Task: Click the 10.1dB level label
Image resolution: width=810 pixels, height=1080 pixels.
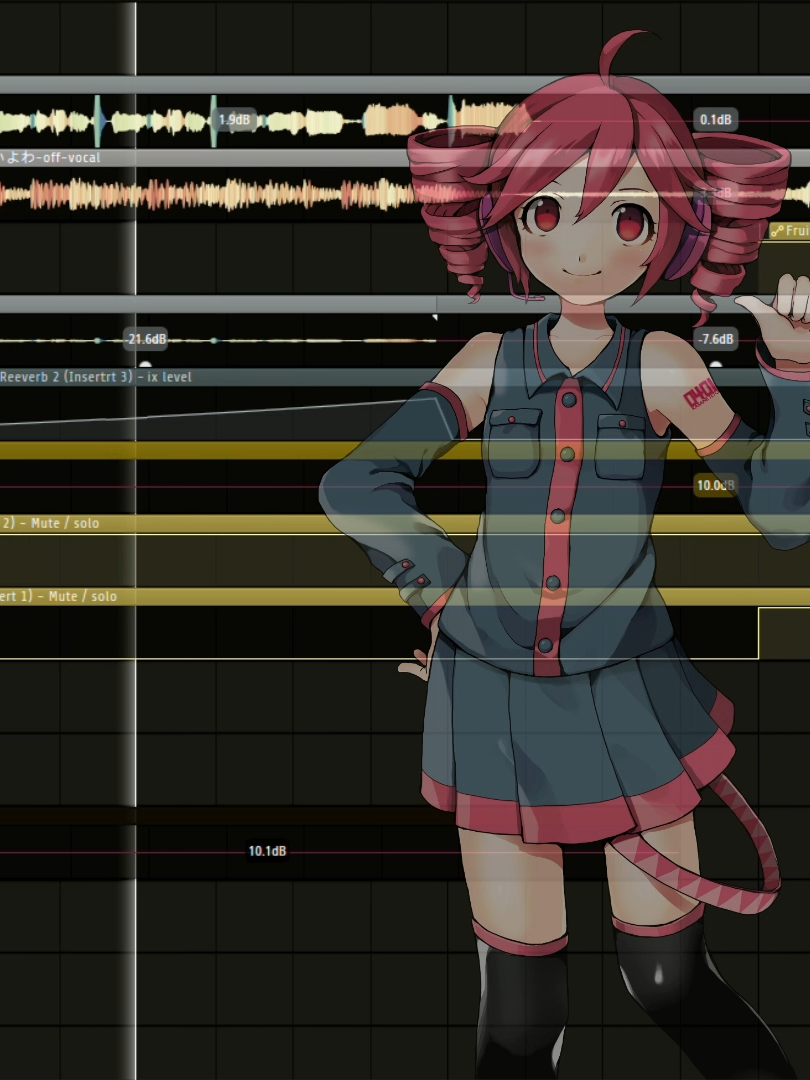Action: click(267, 851)
